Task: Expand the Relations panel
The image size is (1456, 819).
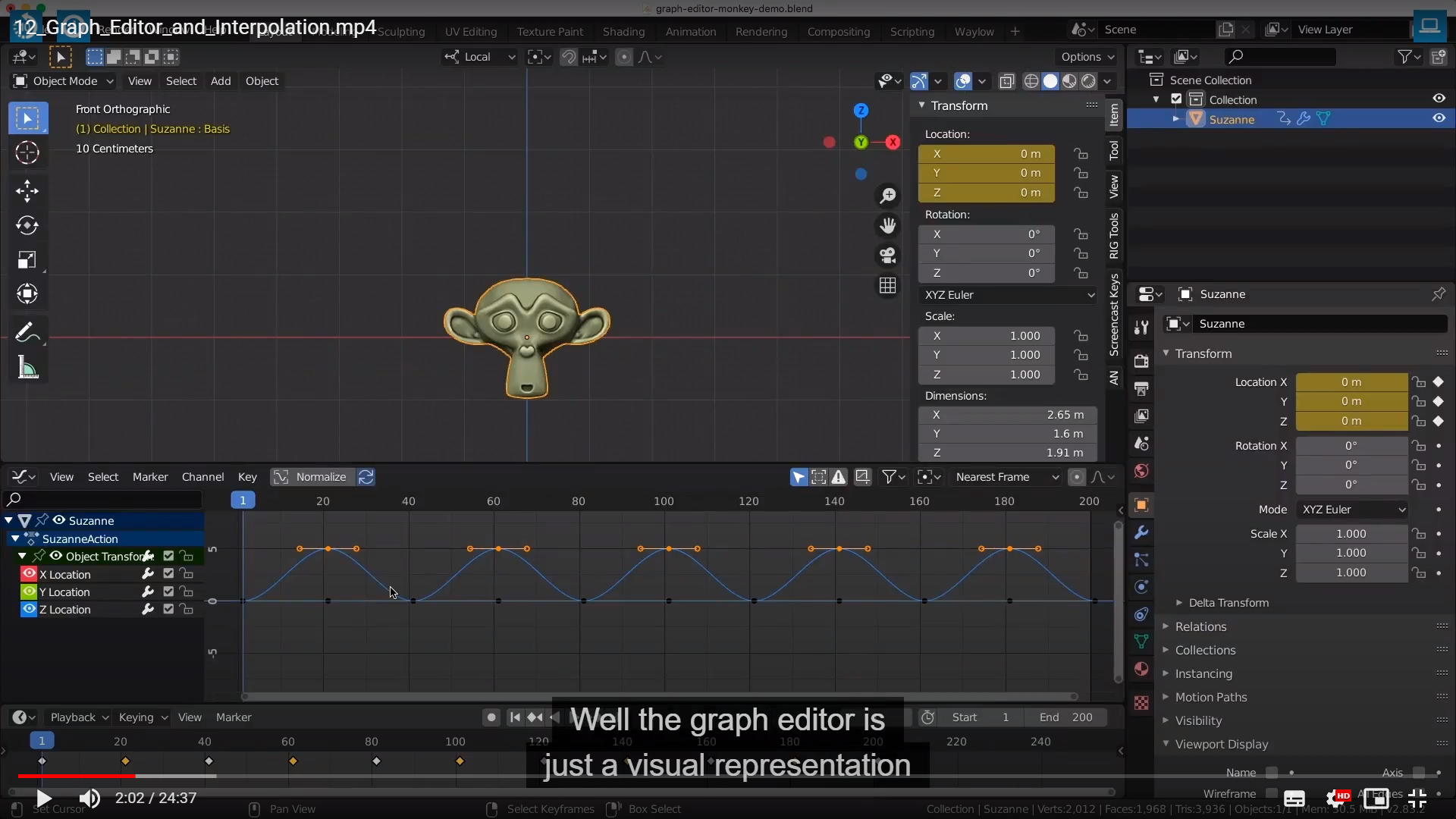Action: point(1200,626)
